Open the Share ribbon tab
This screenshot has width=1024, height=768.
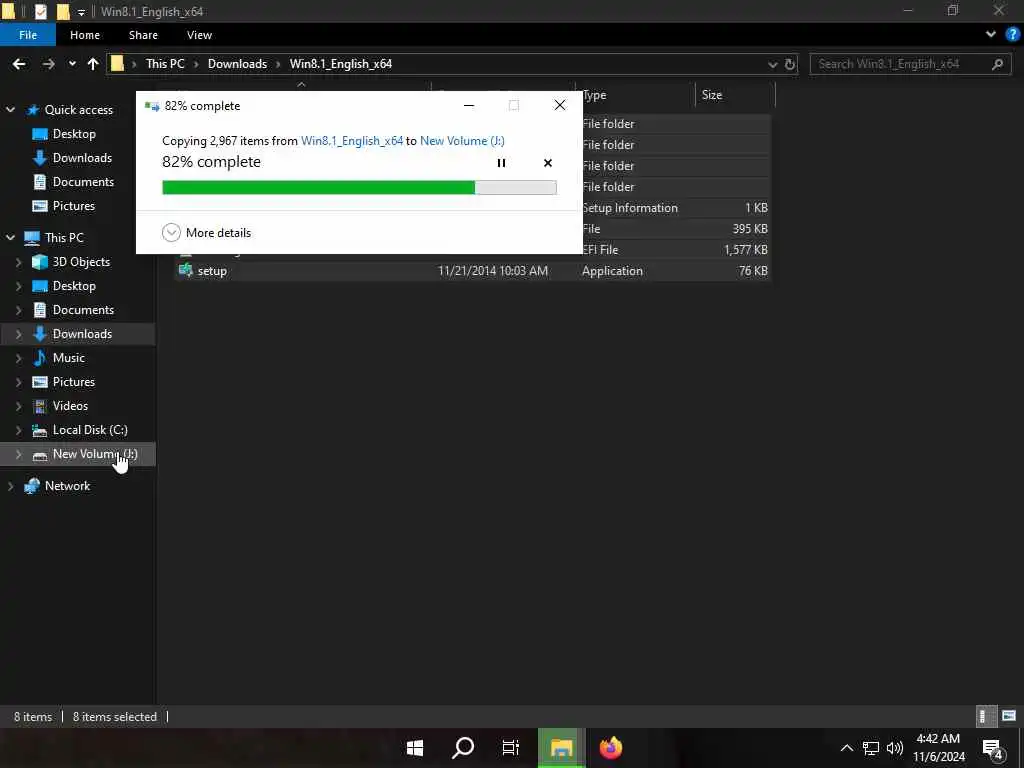[x=143, y=35]
